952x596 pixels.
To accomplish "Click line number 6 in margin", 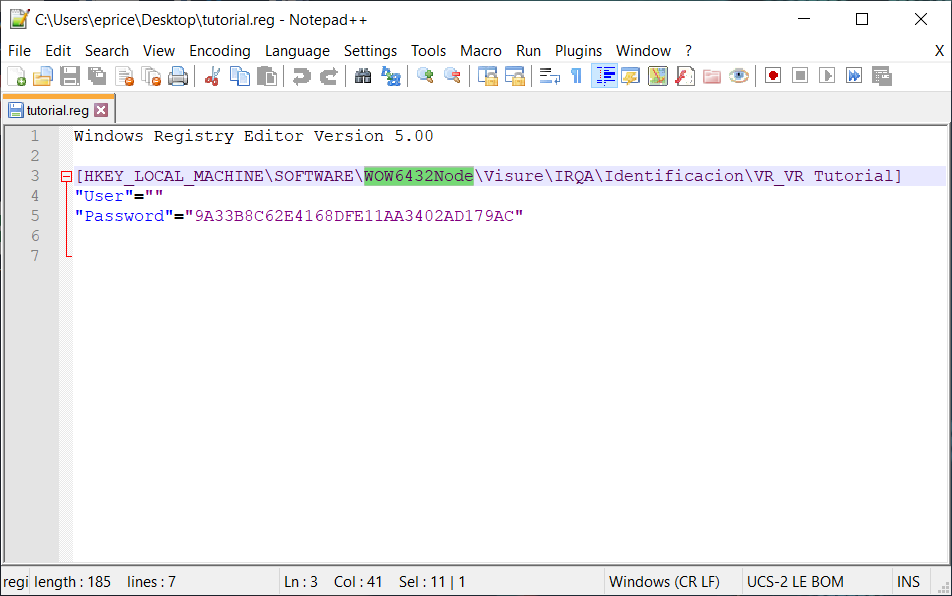I will point(35,236).
